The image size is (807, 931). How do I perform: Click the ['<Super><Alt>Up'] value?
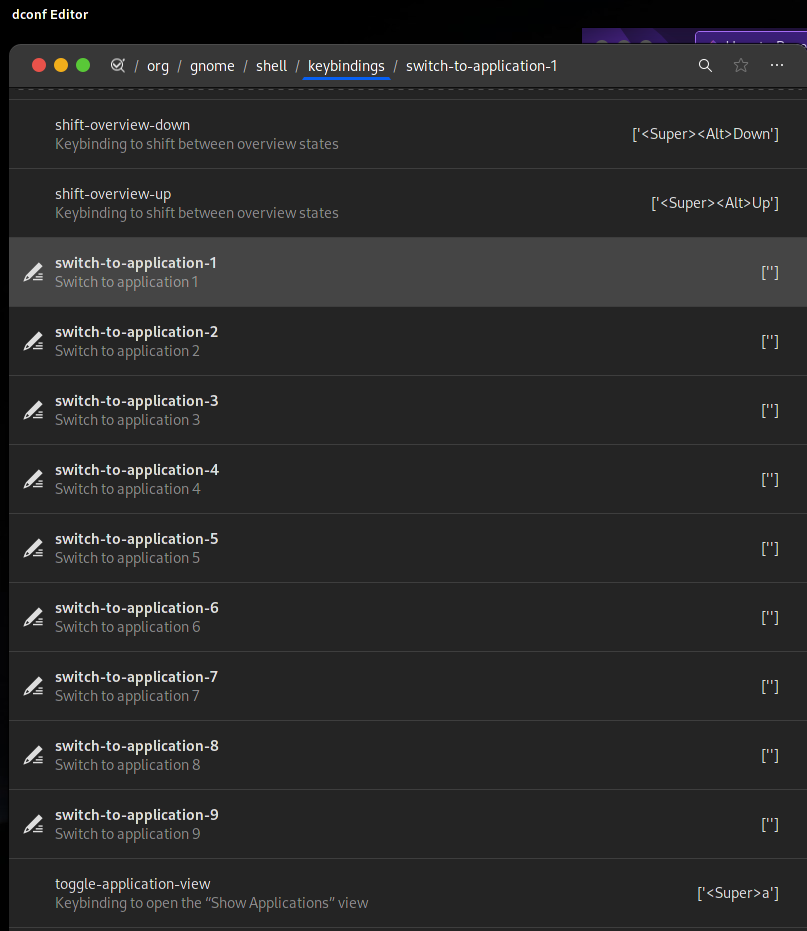(x=715, y=203)
